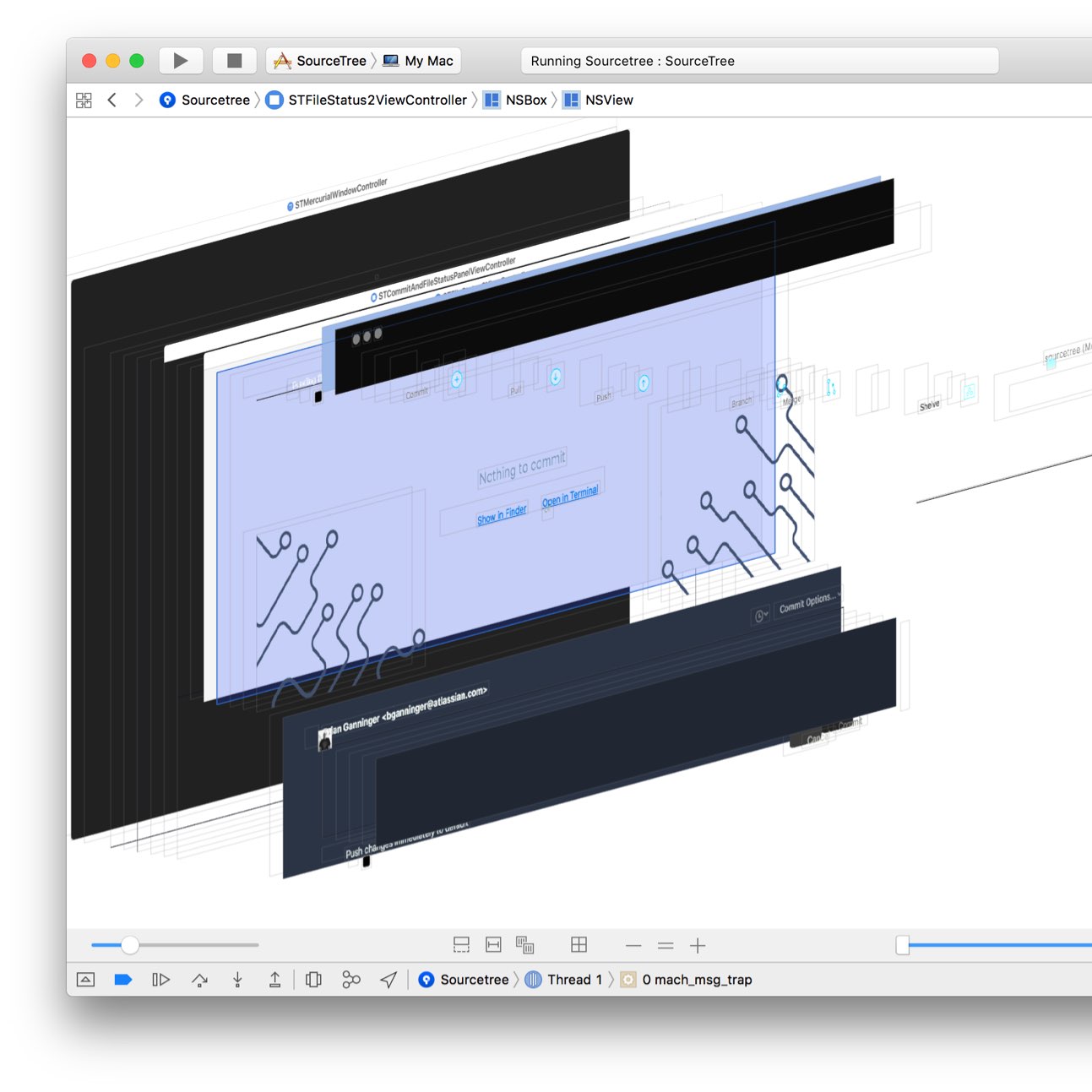1092x1092 pixels.
Task: Toggle show clipped content
Action: [x=461, y=945]
